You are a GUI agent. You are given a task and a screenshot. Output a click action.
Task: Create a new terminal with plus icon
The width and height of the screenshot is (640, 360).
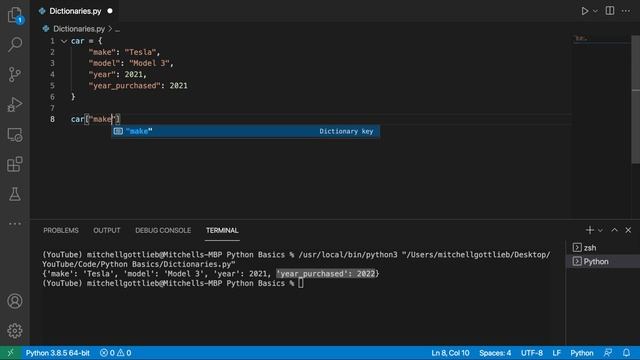589,230
